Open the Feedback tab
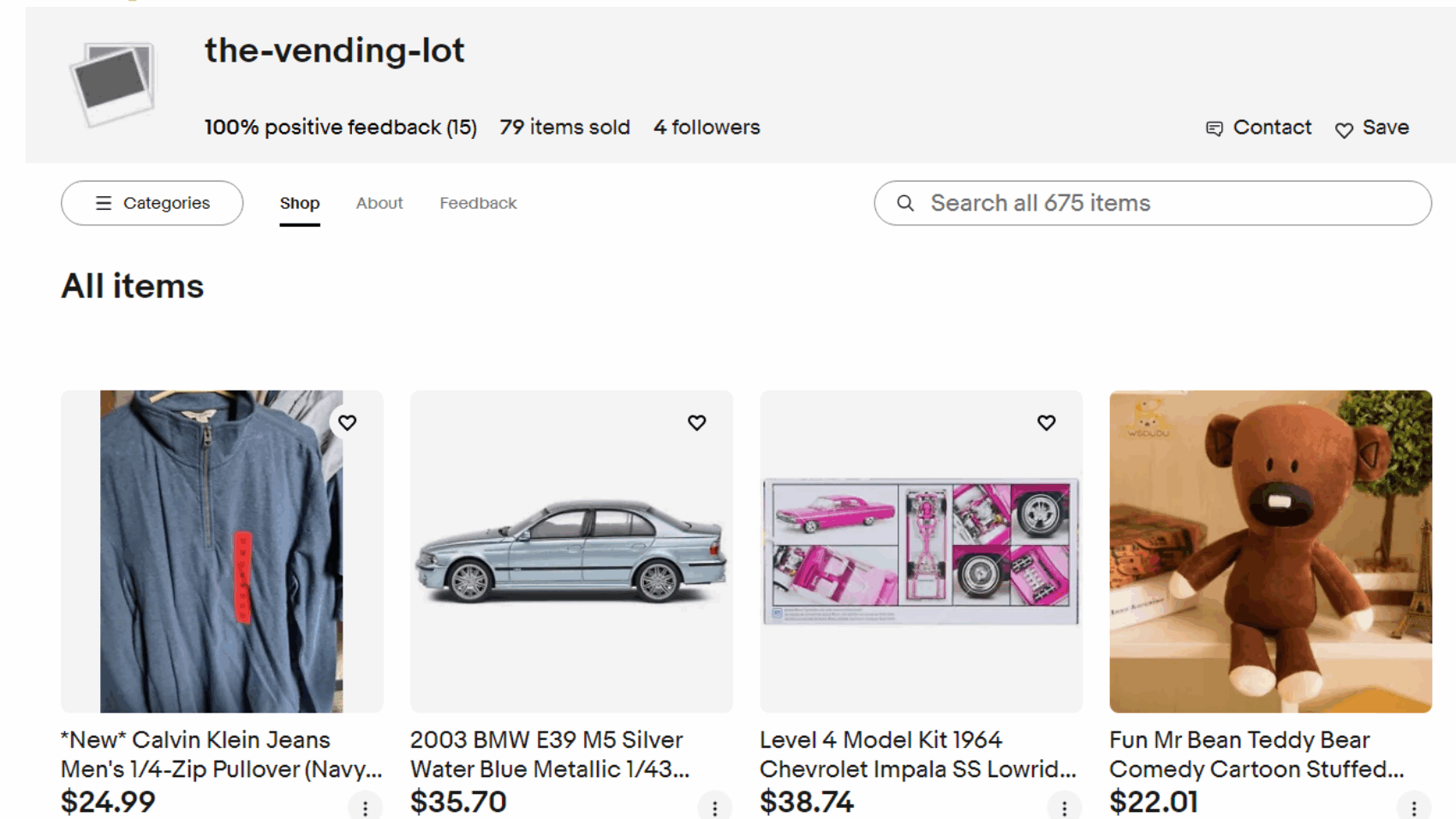Screen dimensions: 1456x819 (478, 203)
